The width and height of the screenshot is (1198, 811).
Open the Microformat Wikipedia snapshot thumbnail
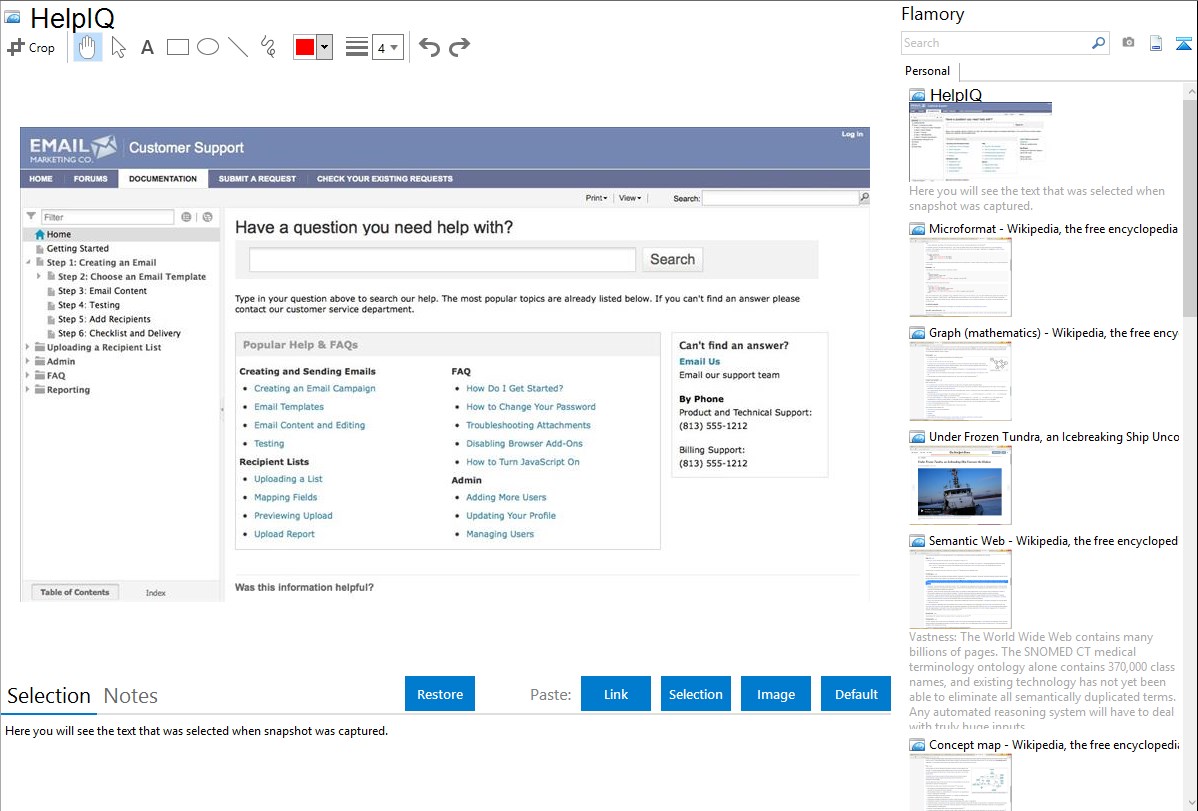[960, 277]
